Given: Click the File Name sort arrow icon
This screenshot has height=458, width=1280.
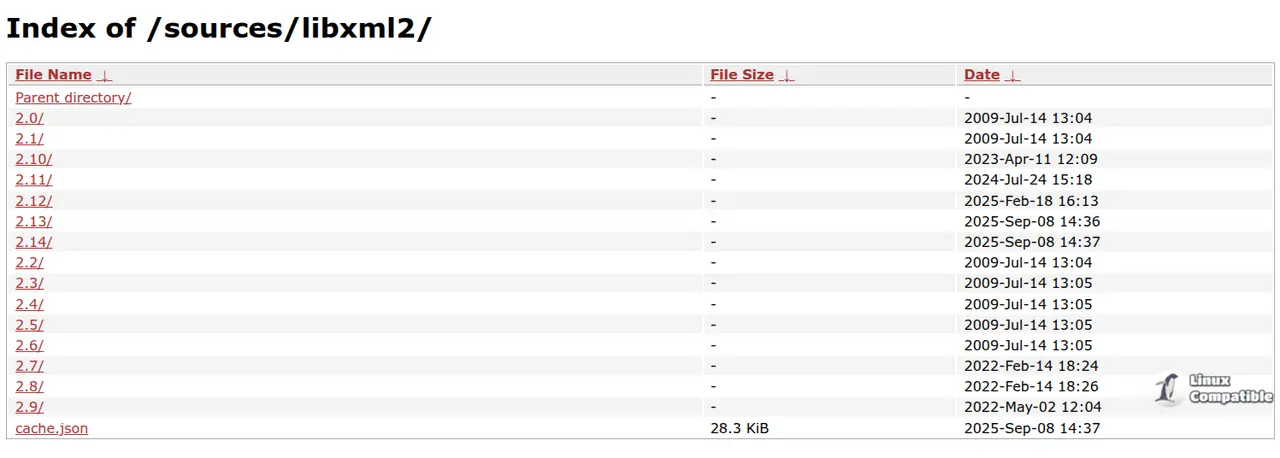Looking at the screenshot, I should coord(105,76).
